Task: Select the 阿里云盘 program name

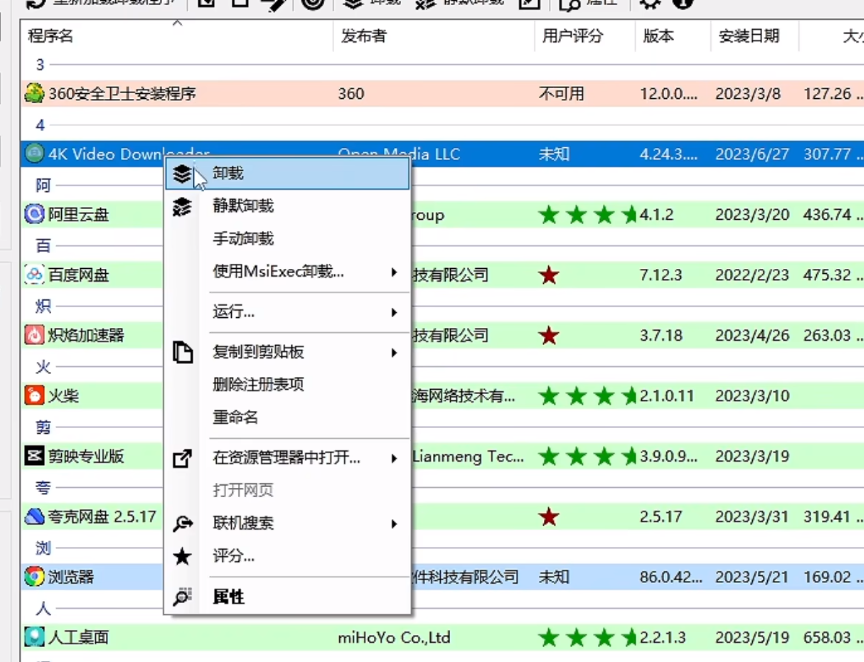Action: (x=78, y=214)
